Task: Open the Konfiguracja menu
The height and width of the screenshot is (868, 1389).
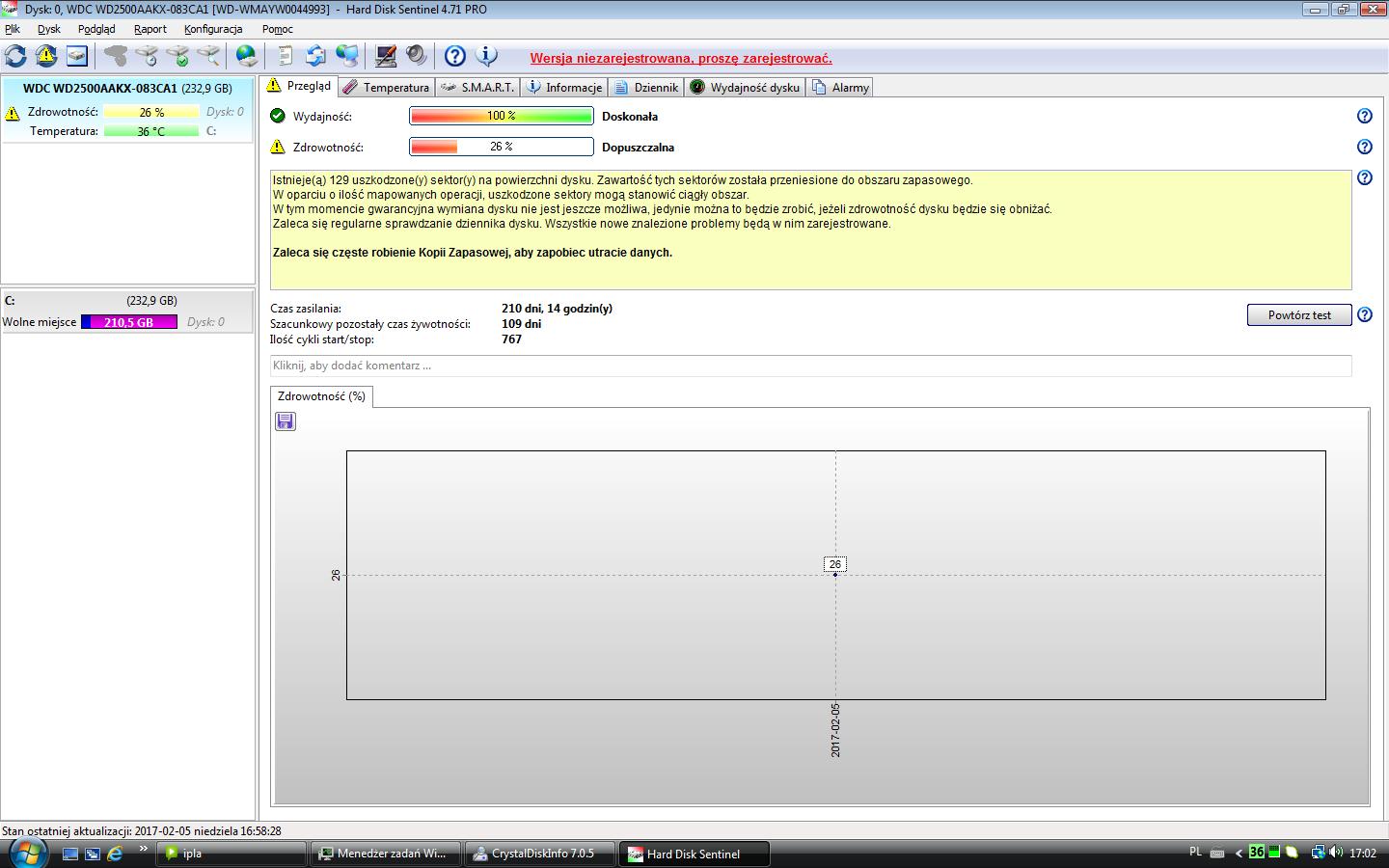Action: pos(213,29)
